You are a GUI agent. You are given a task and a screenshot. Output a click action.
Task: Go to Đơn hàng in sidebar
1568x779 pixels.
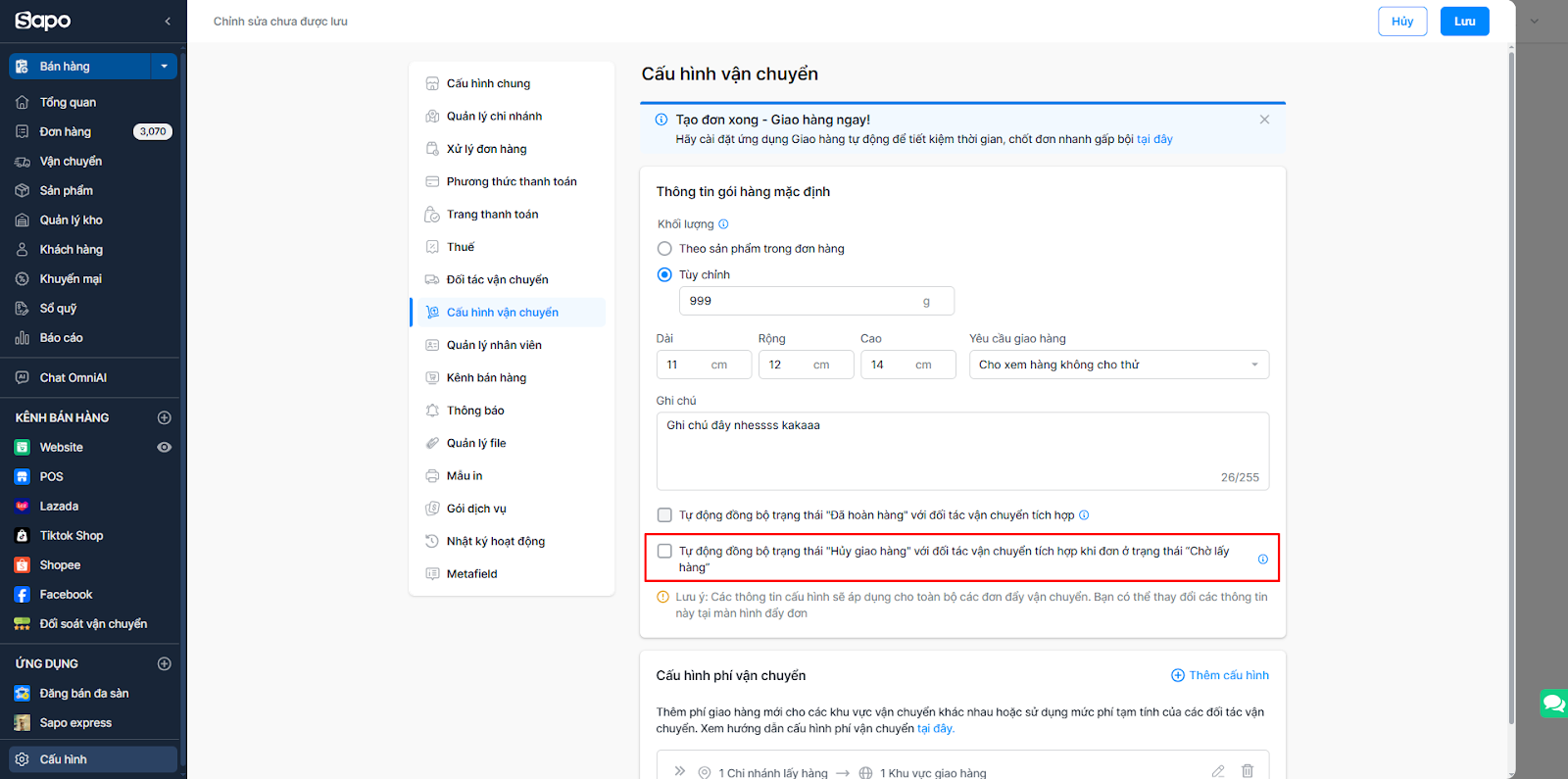coord(65,131)
